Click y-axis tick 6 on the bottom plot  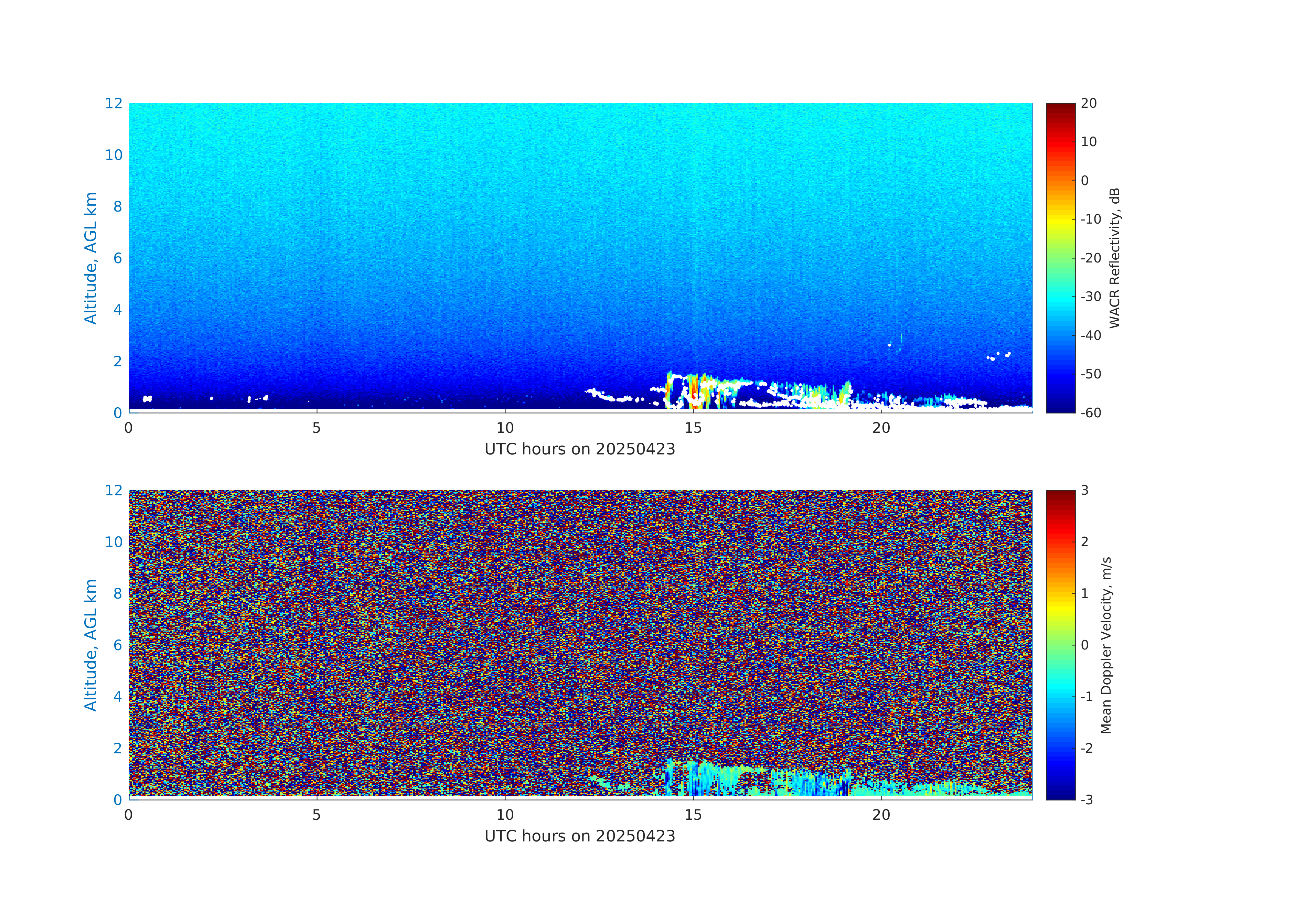tap(117, 645)
